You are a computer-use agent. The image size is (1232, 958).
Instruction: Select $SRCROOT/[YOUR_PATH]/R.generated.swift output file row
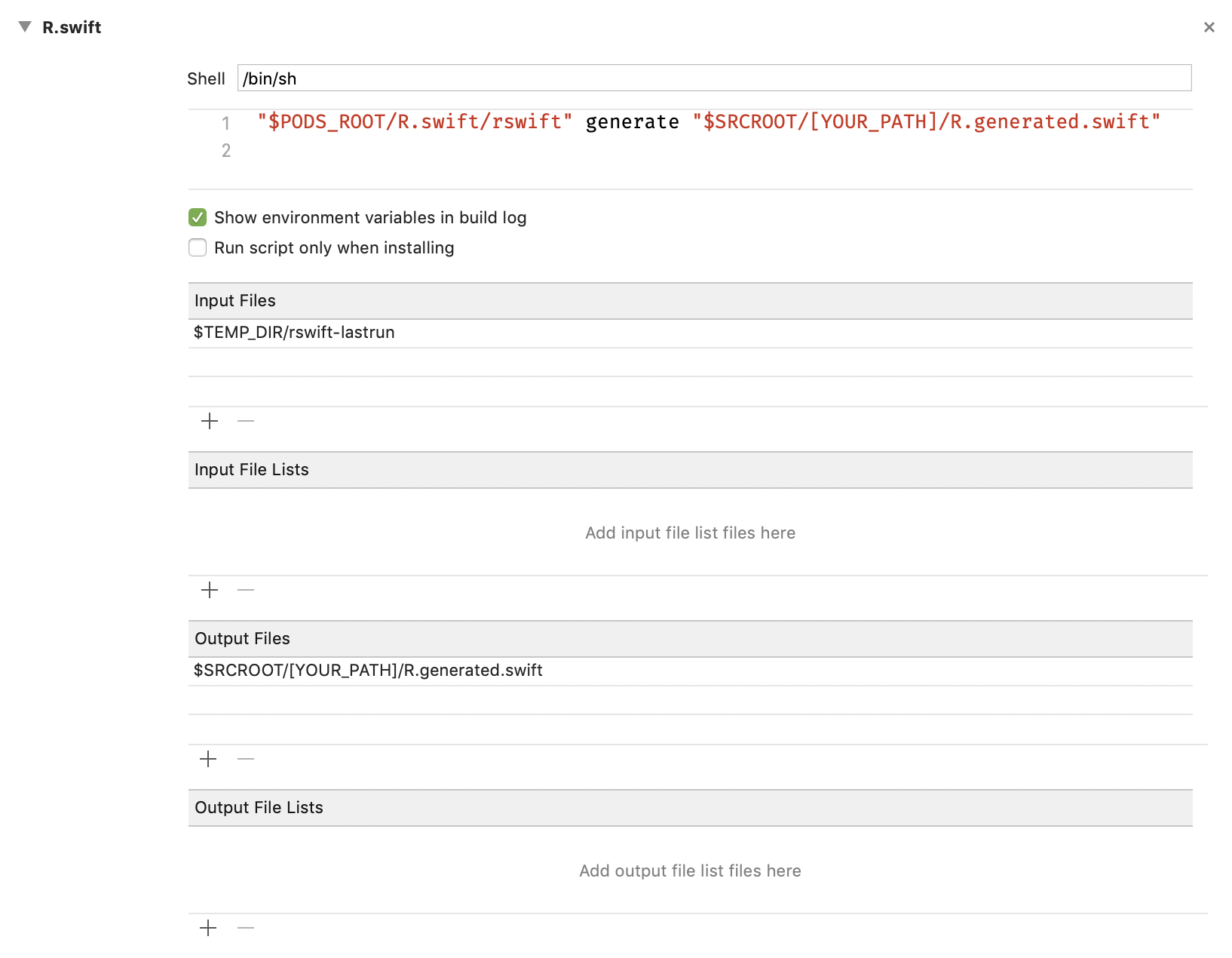pyautogui.click(x=690, y=671)
